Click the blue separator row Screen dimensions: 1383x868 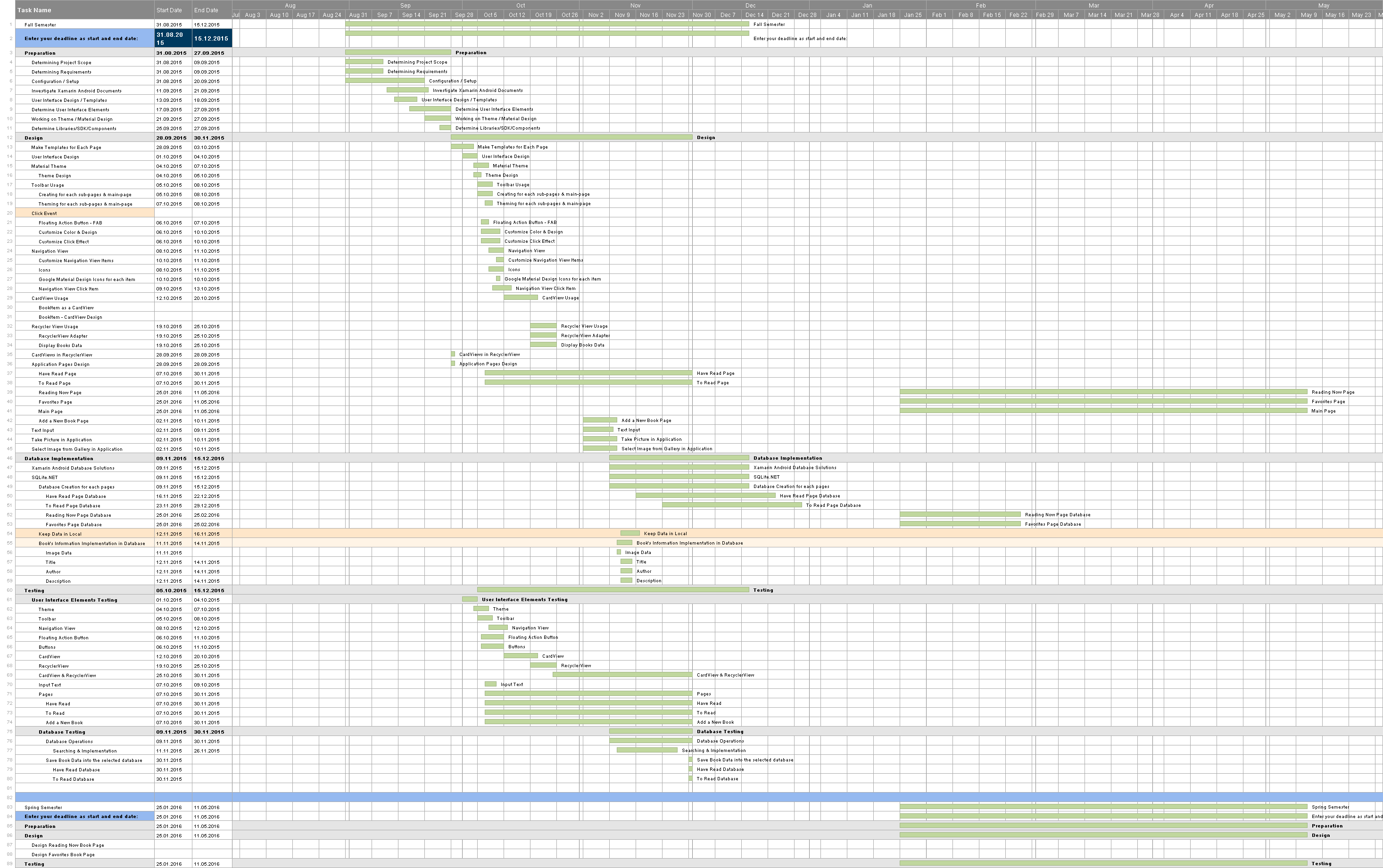pyautogui.click(x=689, y=797)
